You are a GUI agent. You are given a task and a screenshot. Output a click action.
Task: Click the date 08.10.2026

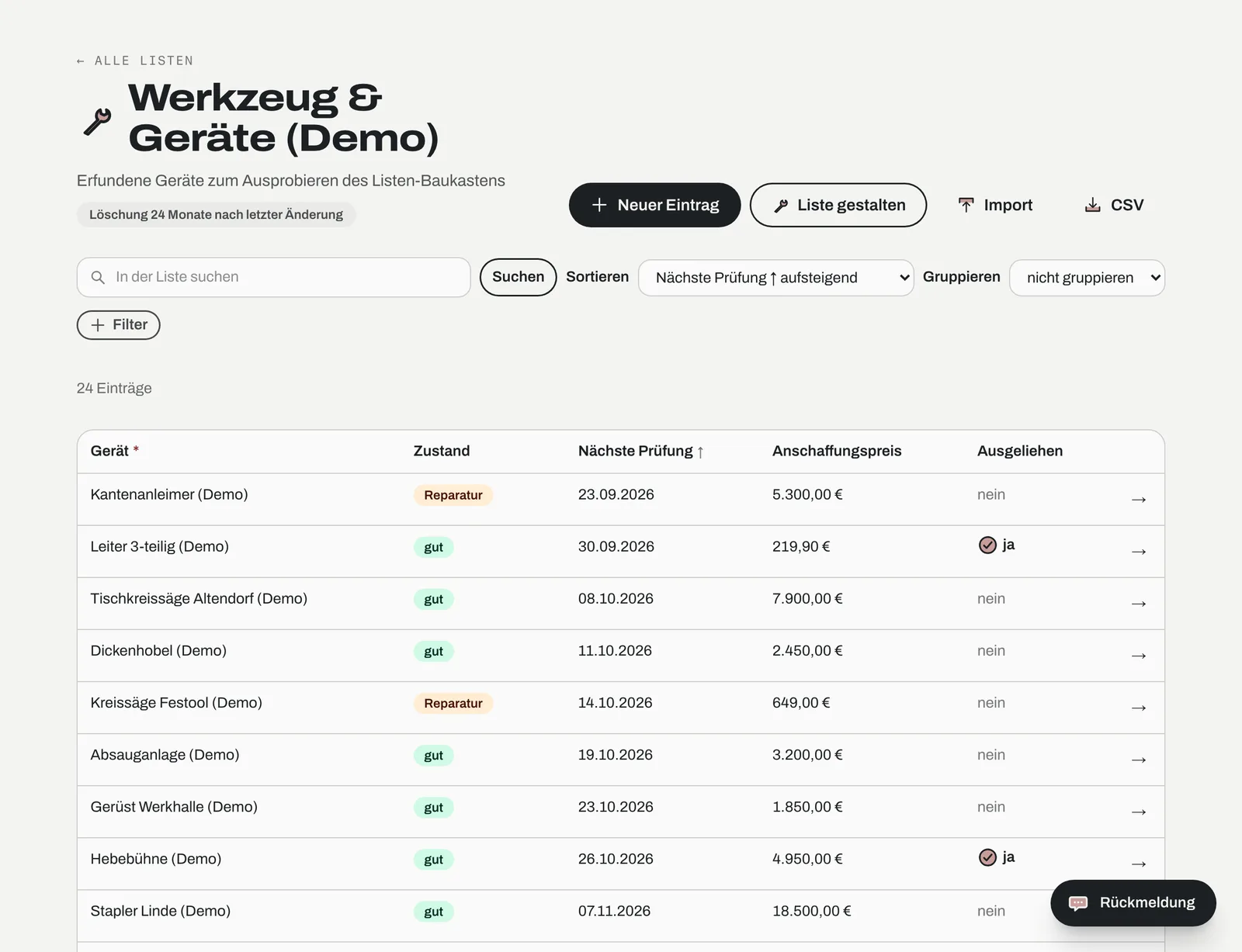[x=616, y=598]
